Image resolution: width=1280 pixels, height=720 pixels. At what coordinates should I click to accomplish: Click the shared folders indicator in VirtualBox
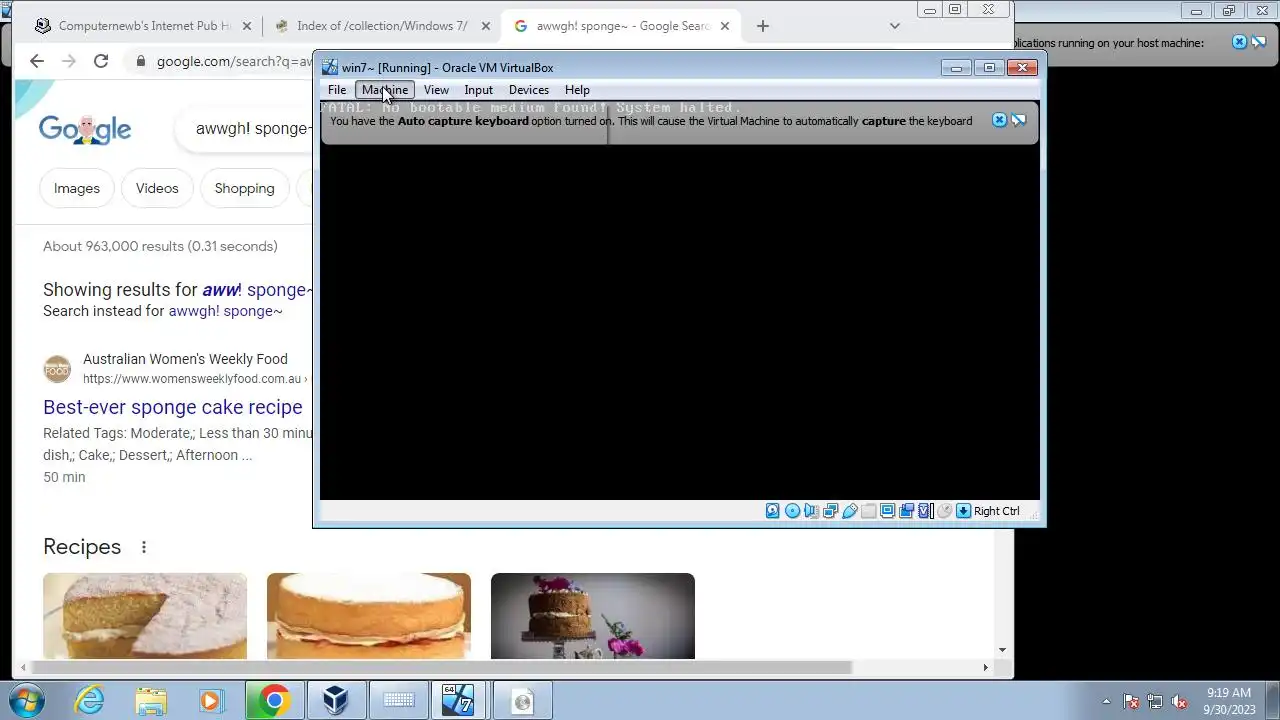(x=868, y=511)
